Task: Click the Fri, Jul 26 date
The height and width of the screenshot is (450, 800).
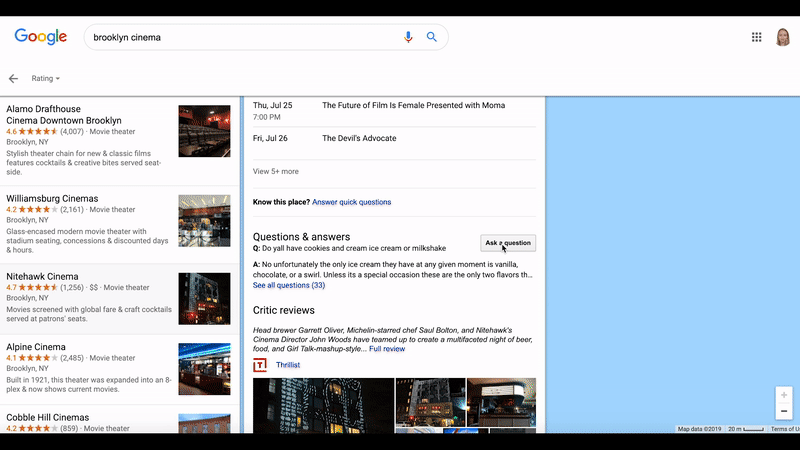Action: point(270,138)
